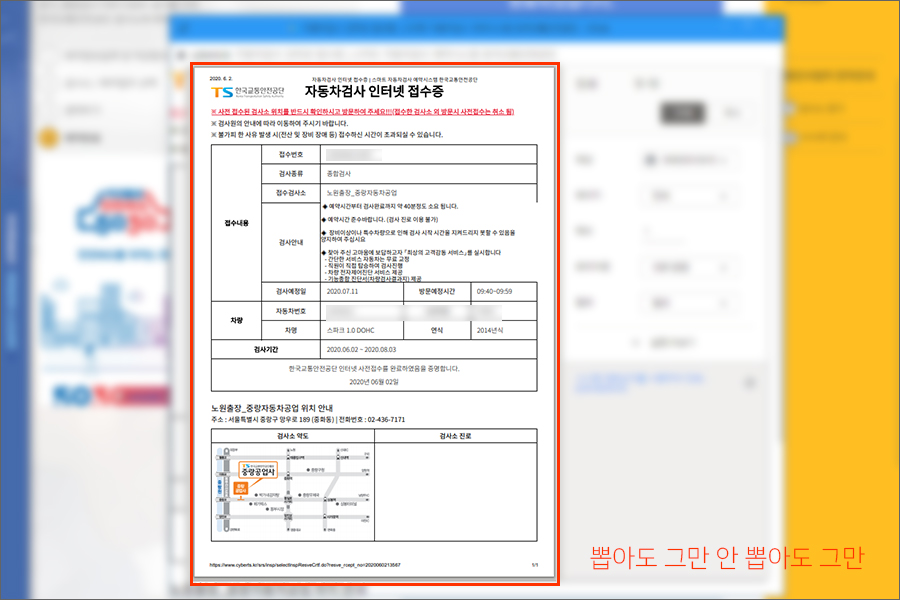Click the TS 한국교통안전공단 logo
Viewport: 900px width, 600px height.
tap(247, 92)
